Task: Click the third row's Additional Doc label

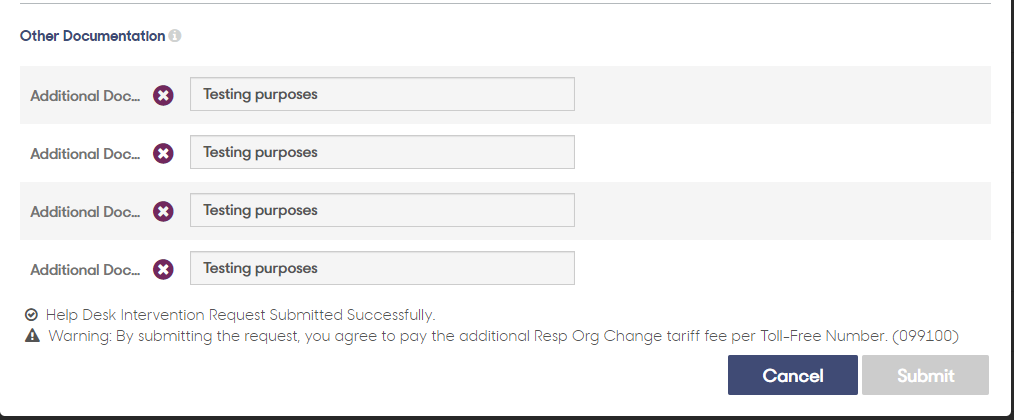Action: 85,212
